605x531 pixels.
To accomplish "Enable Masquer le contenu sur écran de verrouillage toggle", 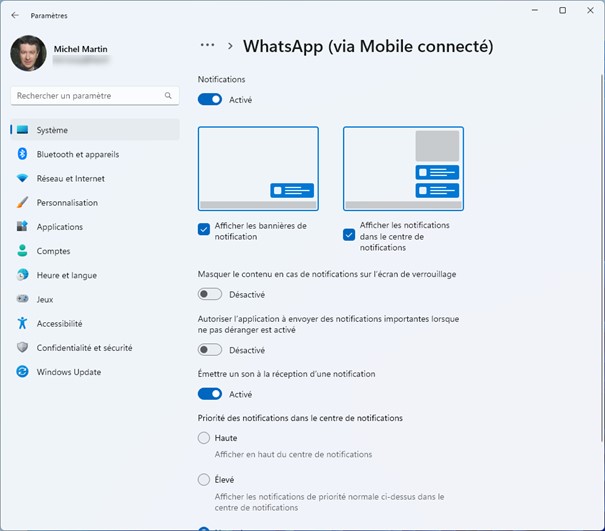I will (x=210, y=294).
